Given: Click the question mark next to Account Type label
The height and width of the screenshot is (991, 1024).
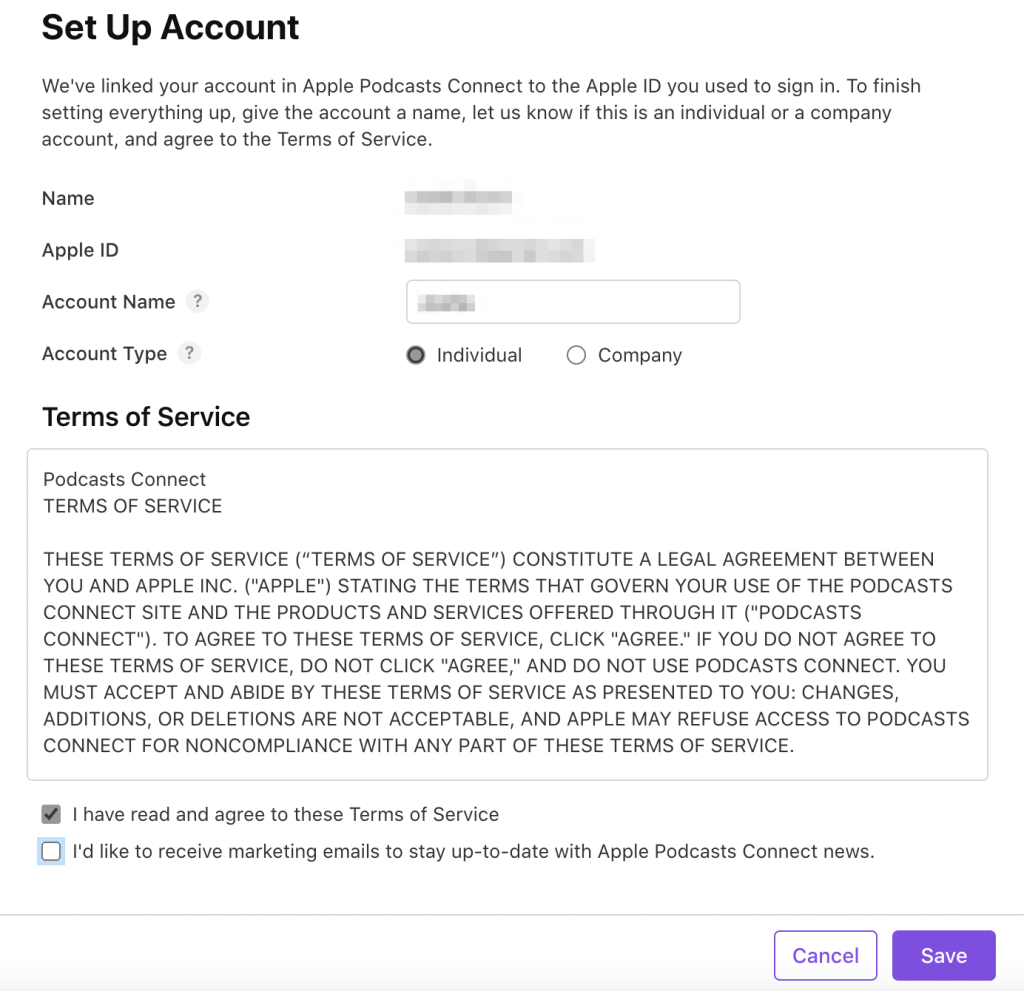Looking at the screenshot, I should (189, 353).
